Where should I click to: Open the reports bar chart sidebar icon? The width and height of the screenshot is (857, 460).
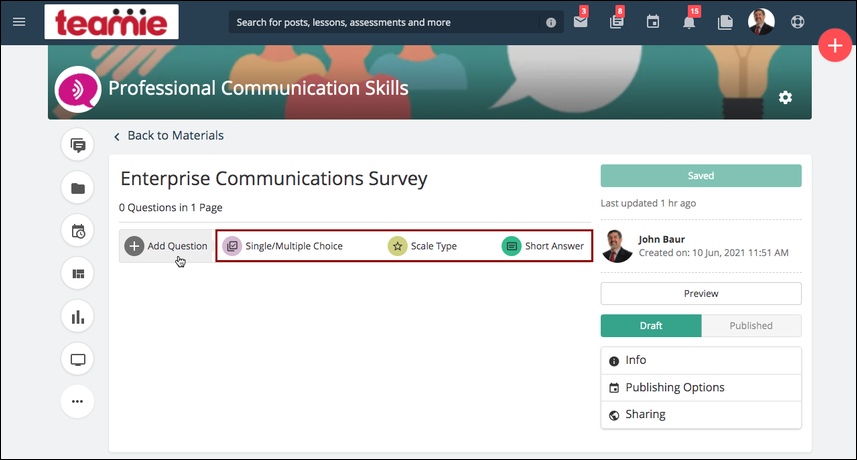78,316
